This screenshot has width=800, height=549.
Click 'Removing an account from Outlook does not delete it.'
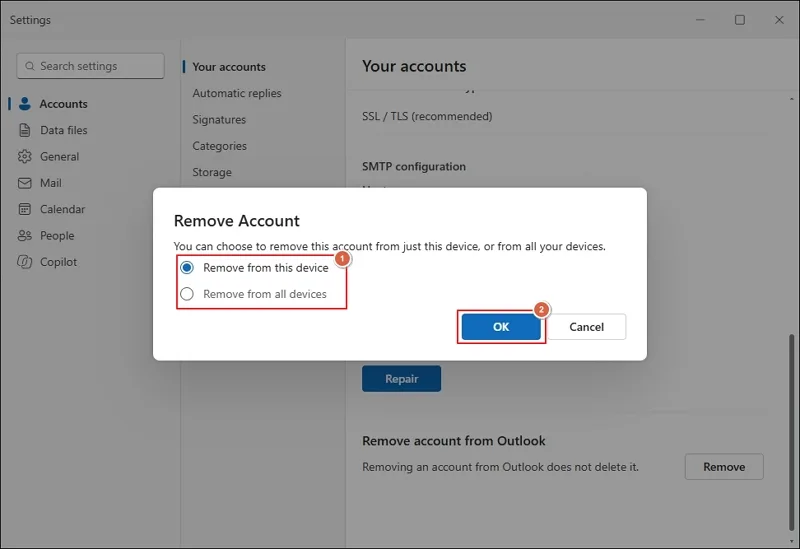tap(500, 467)
